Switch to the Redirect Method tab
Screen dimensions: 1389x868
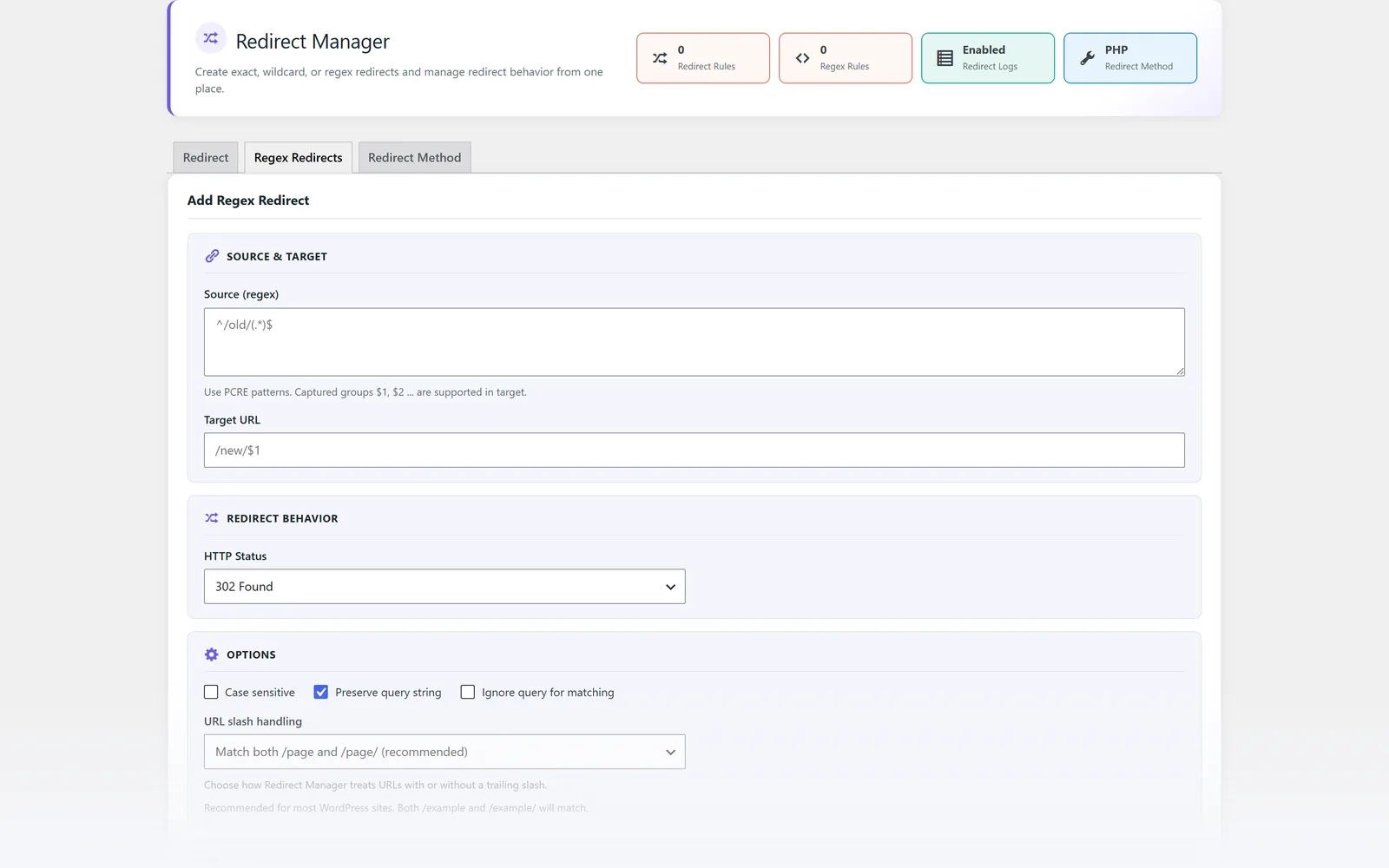(x=414, y=157)
